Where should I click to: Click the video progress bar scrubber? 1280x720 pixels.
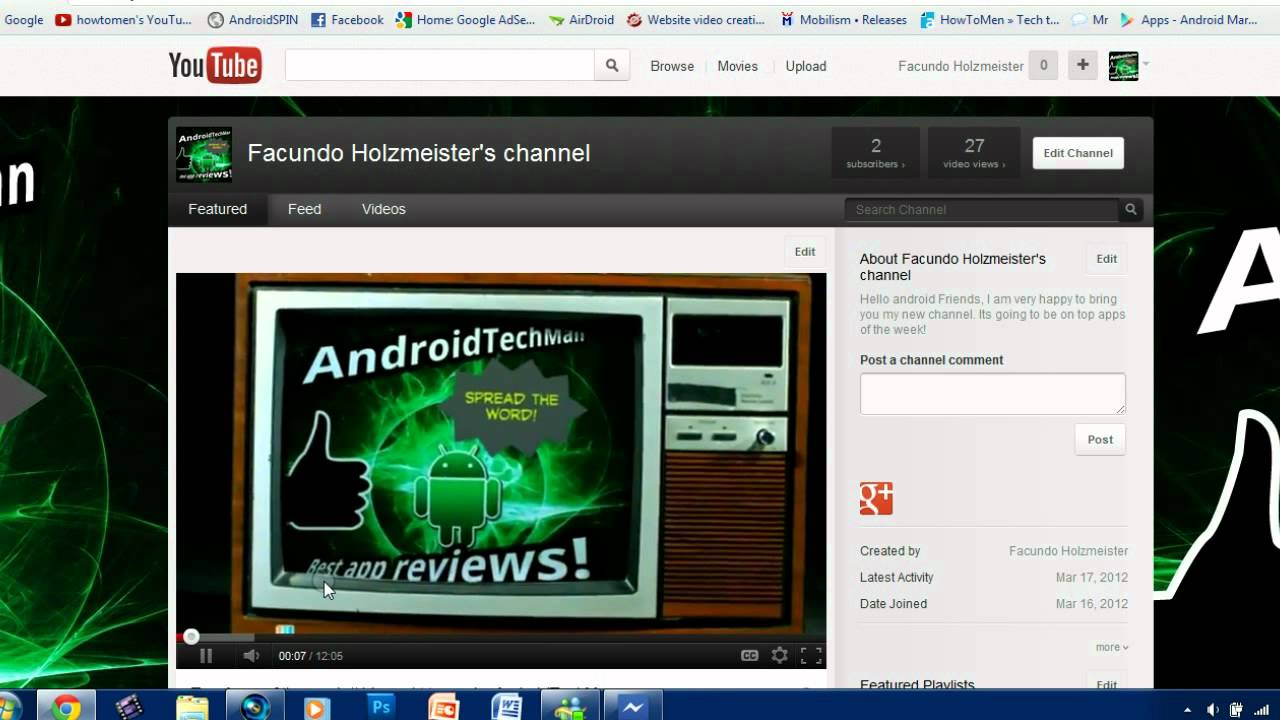tap(191, 637)
